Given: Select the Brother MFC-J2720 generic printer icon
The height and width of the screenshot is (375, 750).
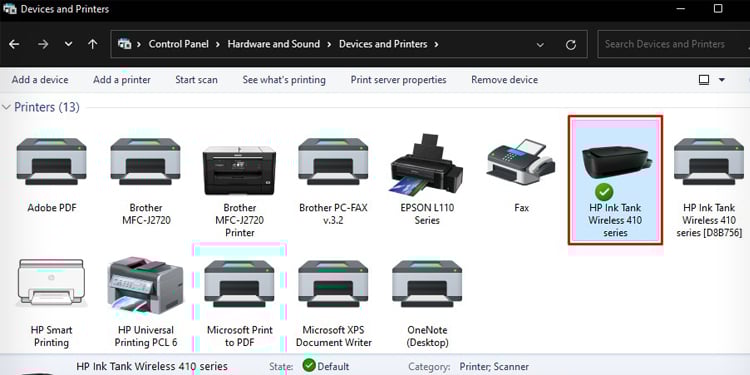Looking at the screenshot, I should (145, 161).
